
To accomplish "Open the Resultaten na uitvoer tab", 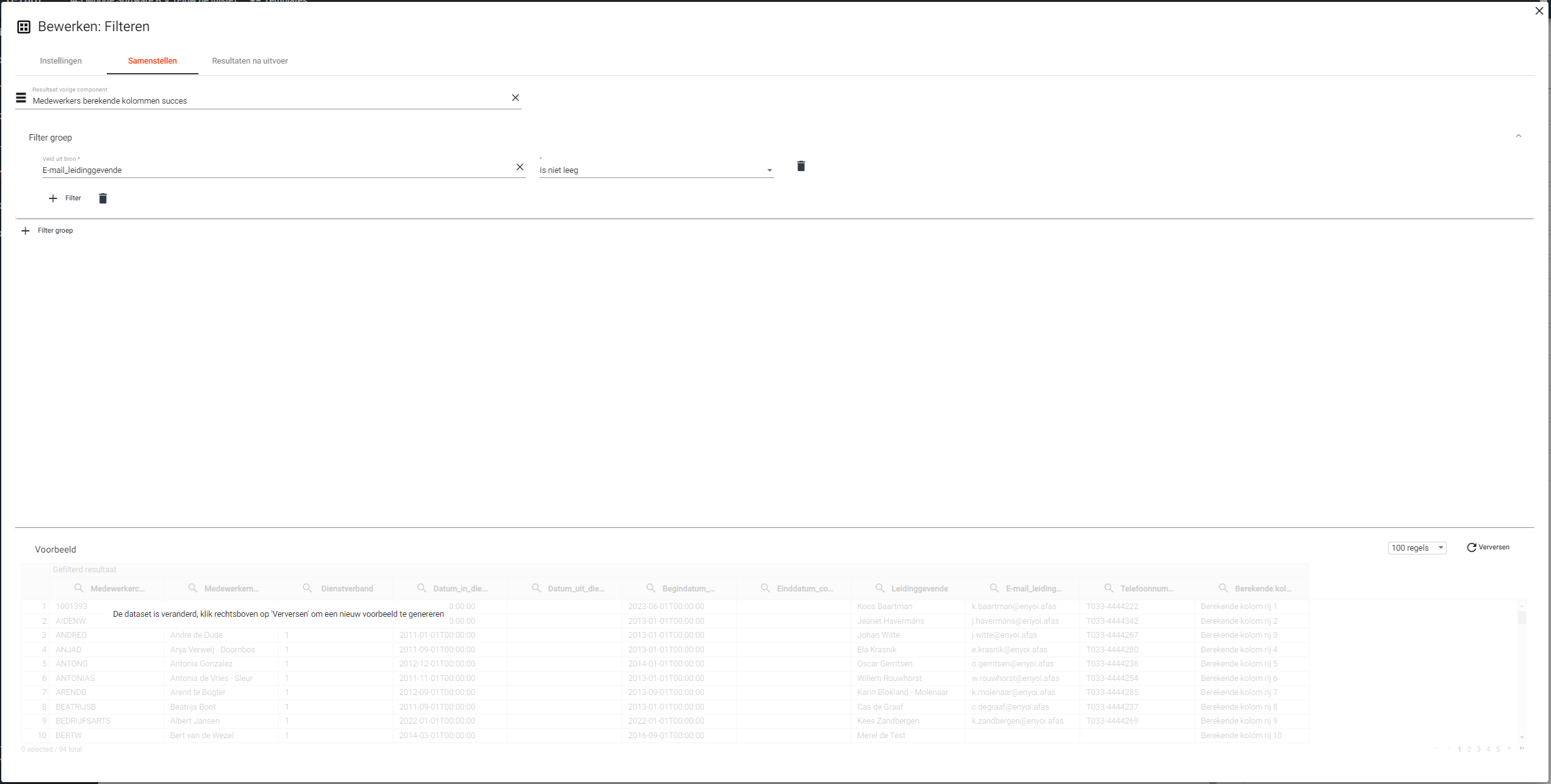I will pos(249,61).
